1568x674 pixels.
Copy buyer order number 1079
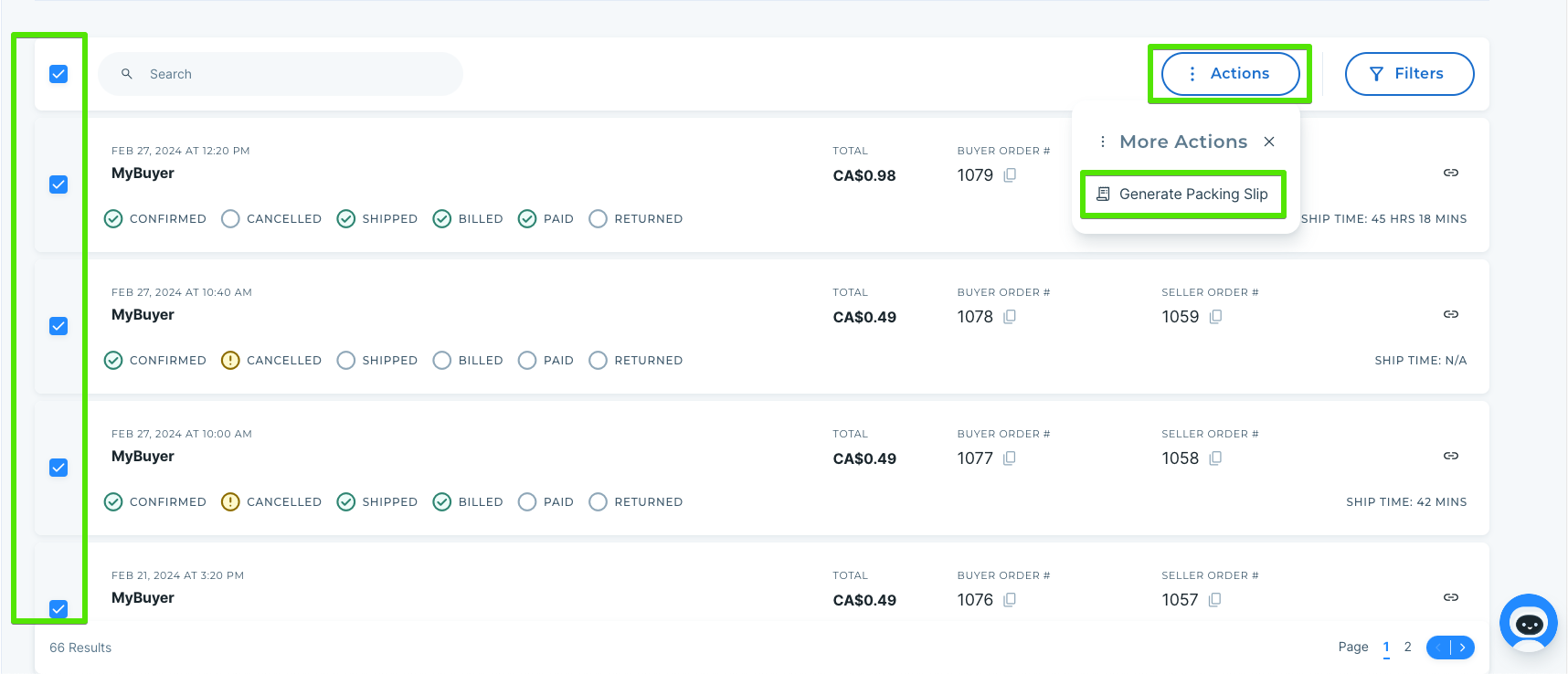click(1010, 175)
